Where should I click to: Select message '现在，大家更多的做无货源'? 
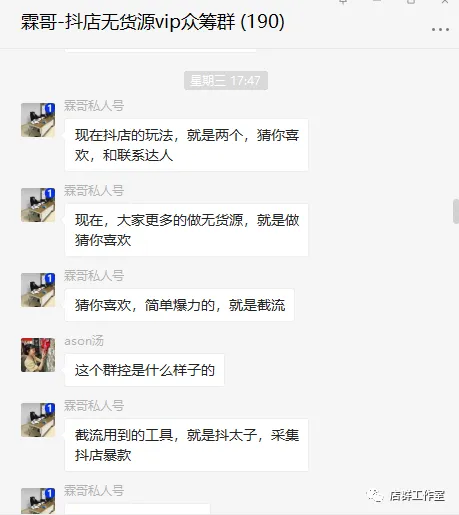click(186, 230)
